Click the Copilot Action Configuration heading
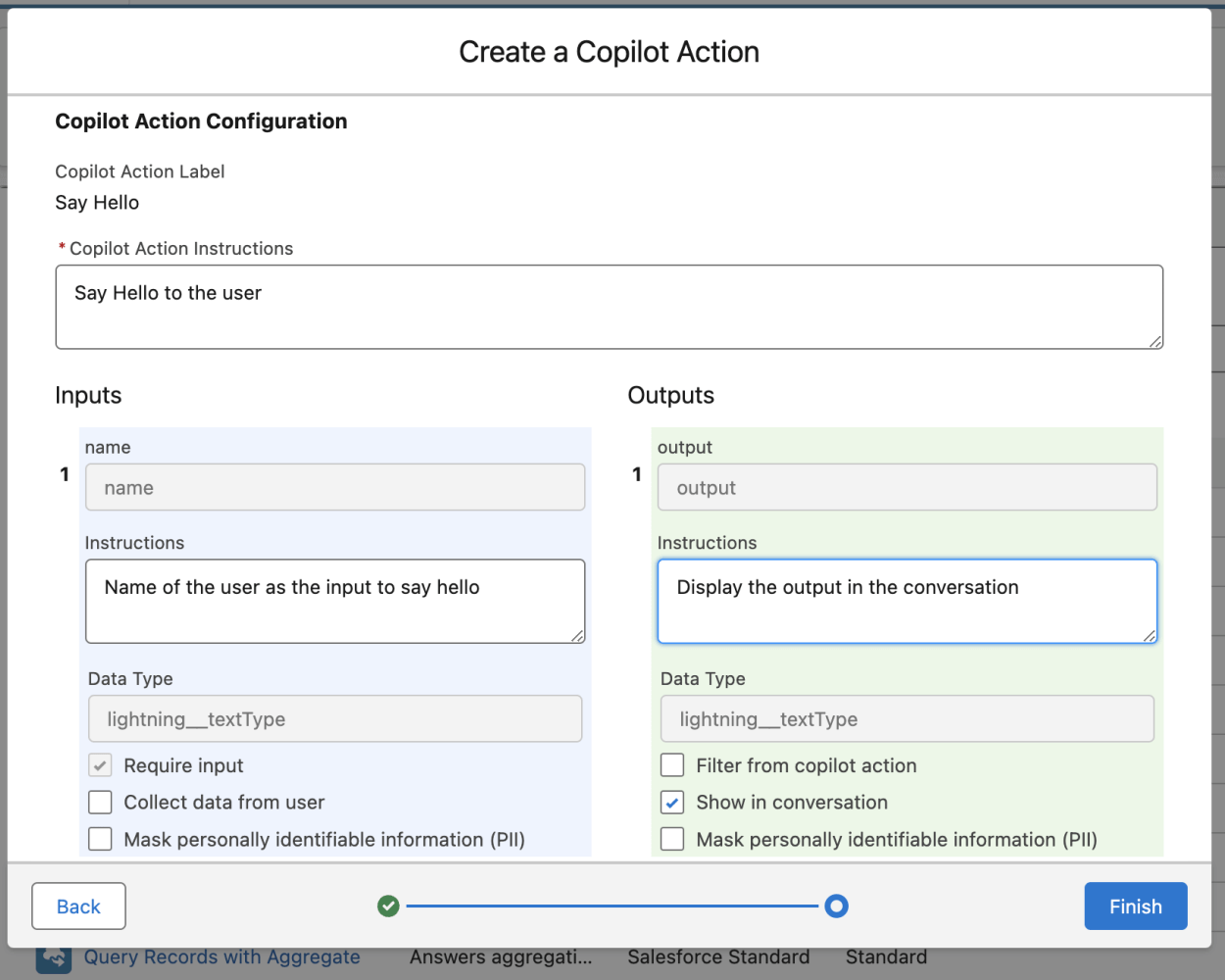 coord(201,122)
